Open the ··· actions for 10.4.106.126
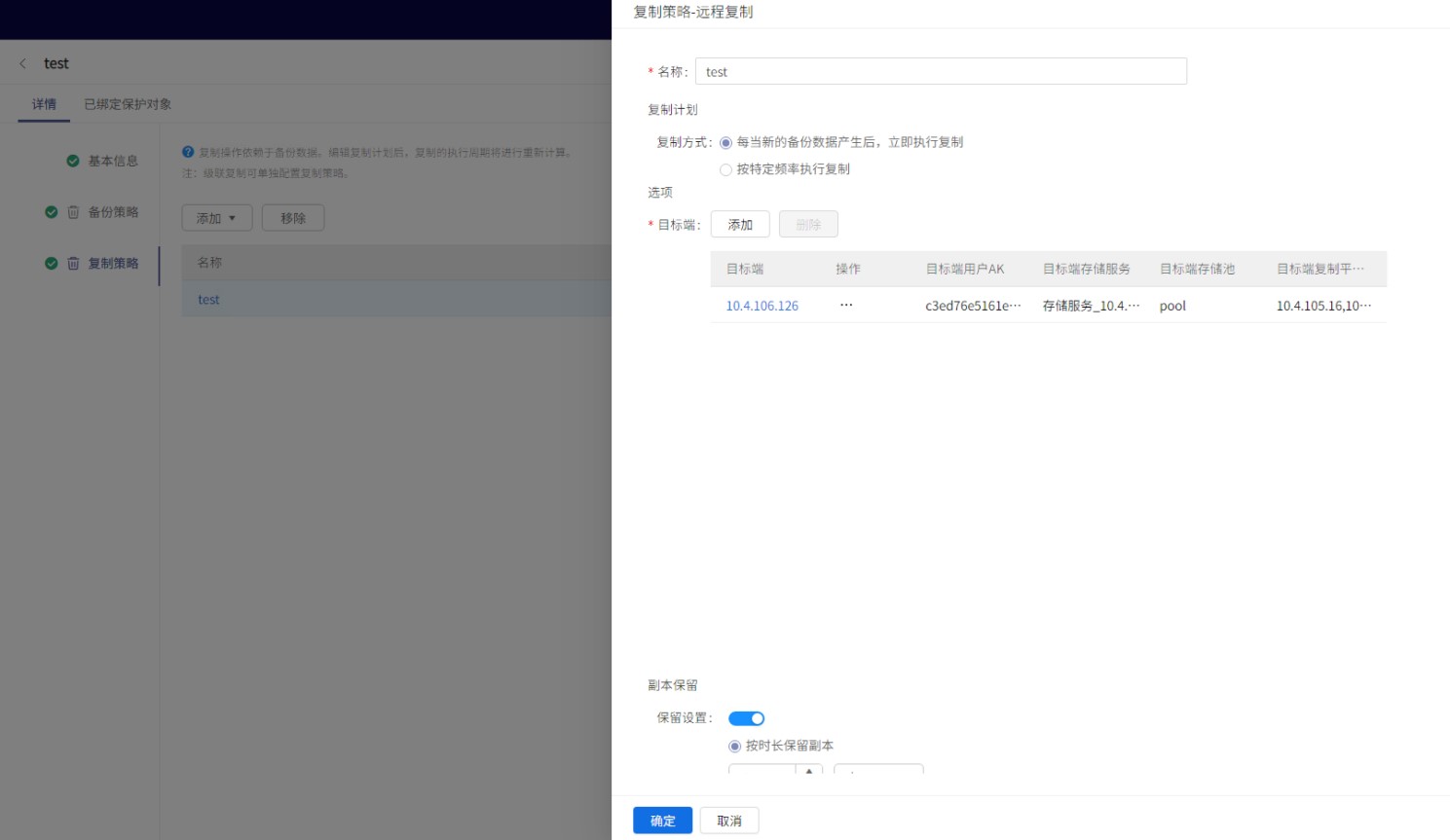The width and height of the screenshot is (1450, 840). click(x=846, y=305)
